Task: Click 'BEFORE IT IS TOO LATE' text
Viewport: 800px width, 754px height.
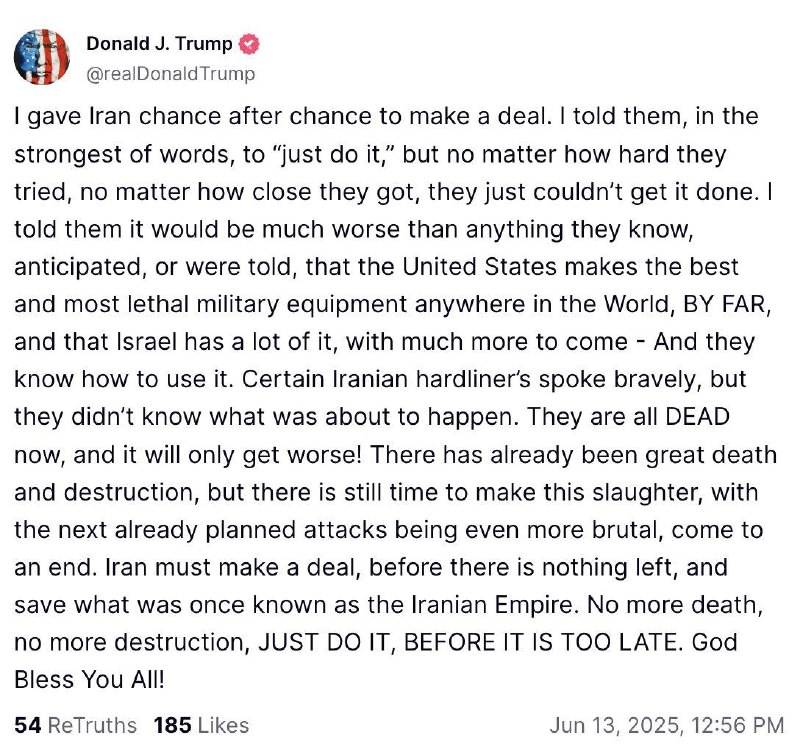Action: click(x=540, y=642)
